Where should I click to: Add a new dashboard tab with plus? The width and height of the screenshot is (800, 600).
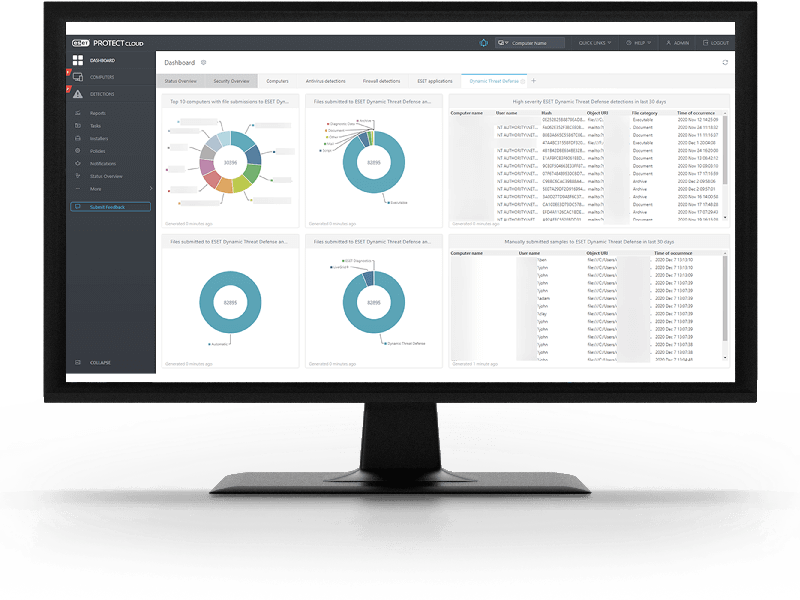click(x=533, y=80)
